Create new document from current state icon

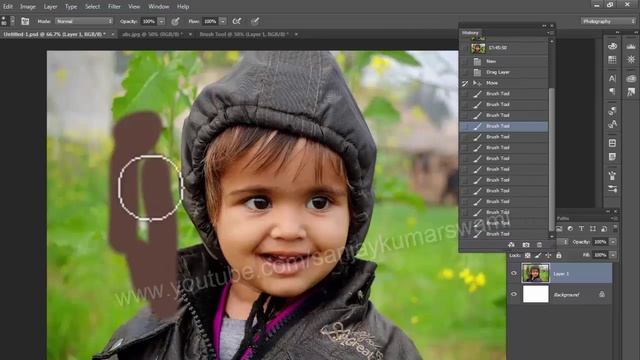(x=511, y=244)
